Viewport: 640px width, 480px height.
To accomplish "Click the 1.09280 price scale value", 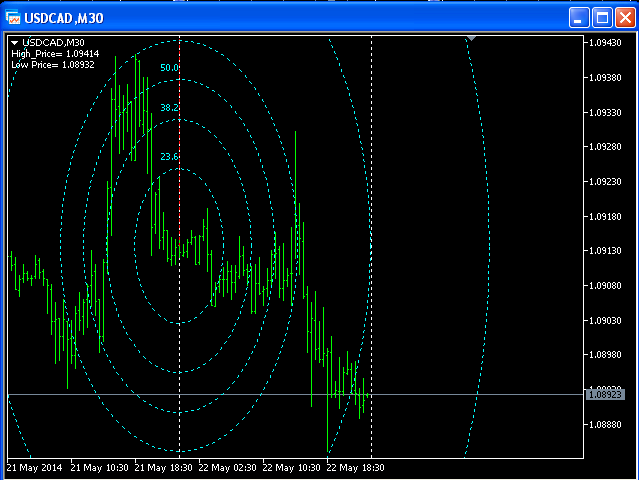I will [x=605, y=147].
